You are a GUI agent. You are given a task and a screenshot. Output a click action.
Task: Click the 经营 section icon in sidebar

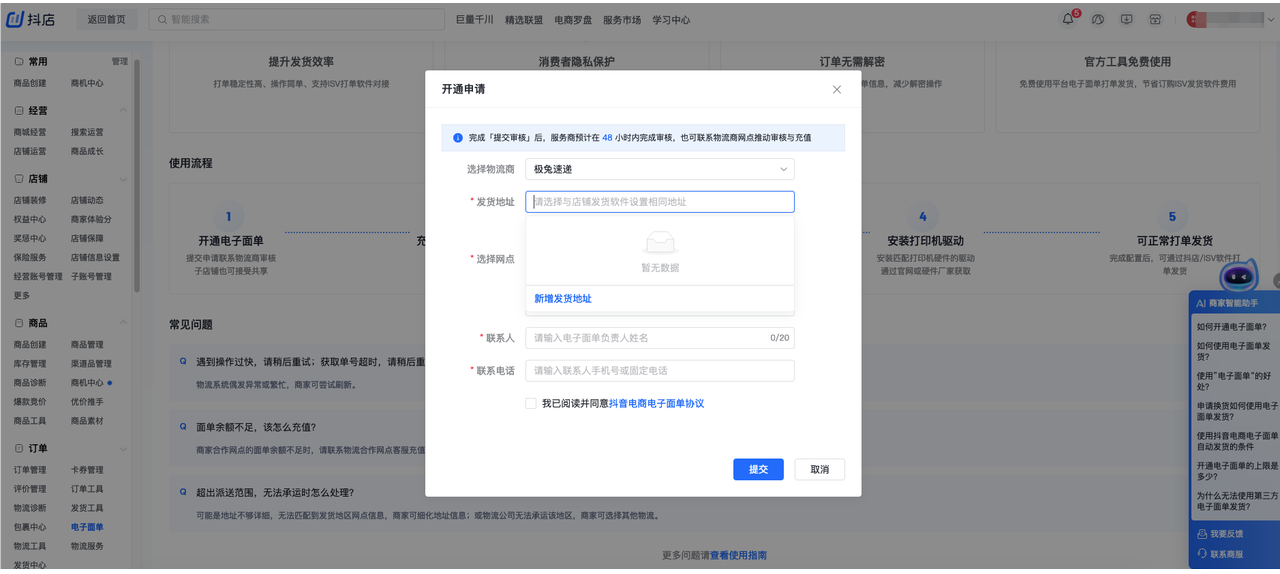[x=19, y=110]
